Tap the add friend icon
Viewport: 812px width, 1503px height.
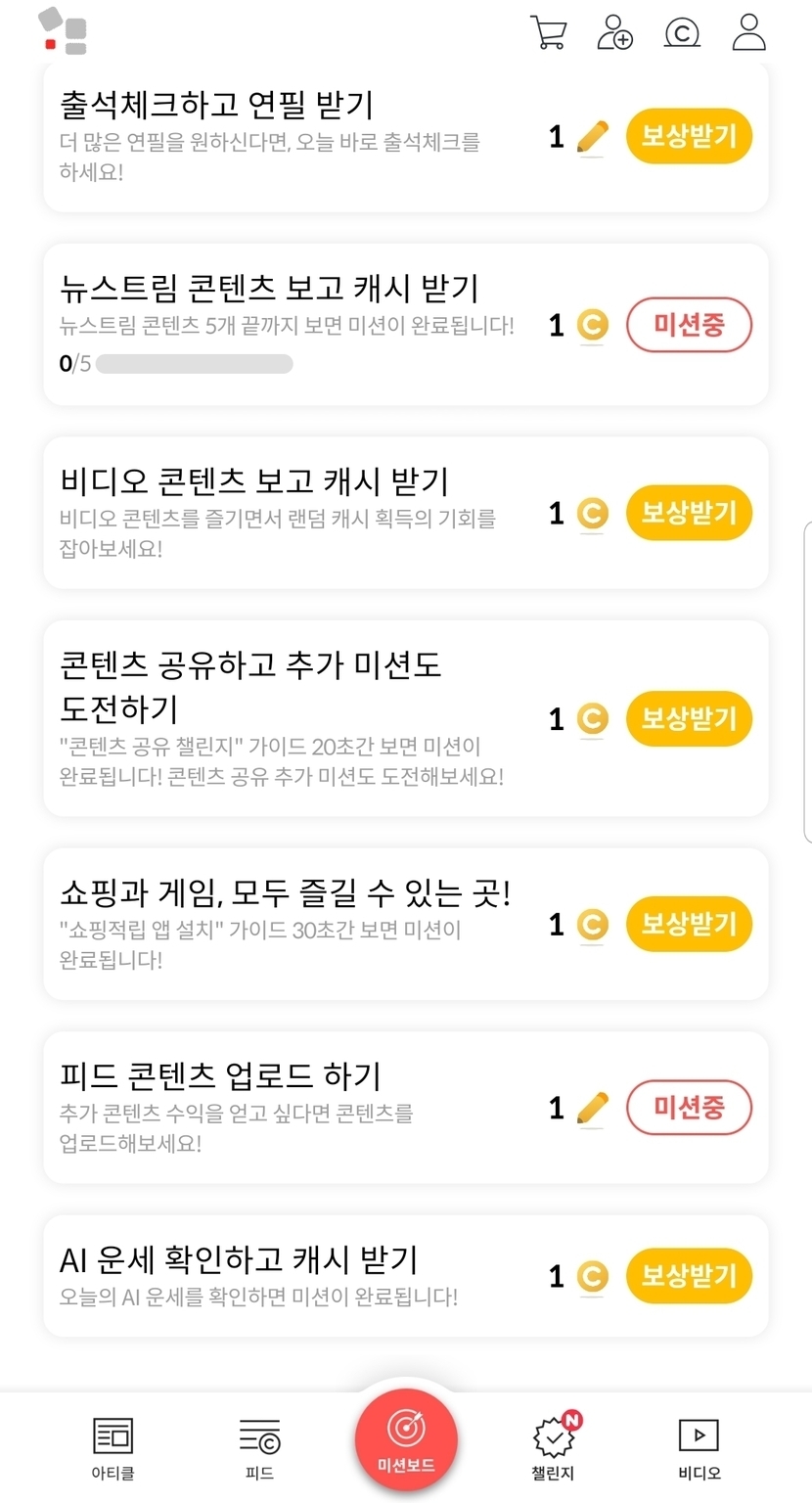614,32
